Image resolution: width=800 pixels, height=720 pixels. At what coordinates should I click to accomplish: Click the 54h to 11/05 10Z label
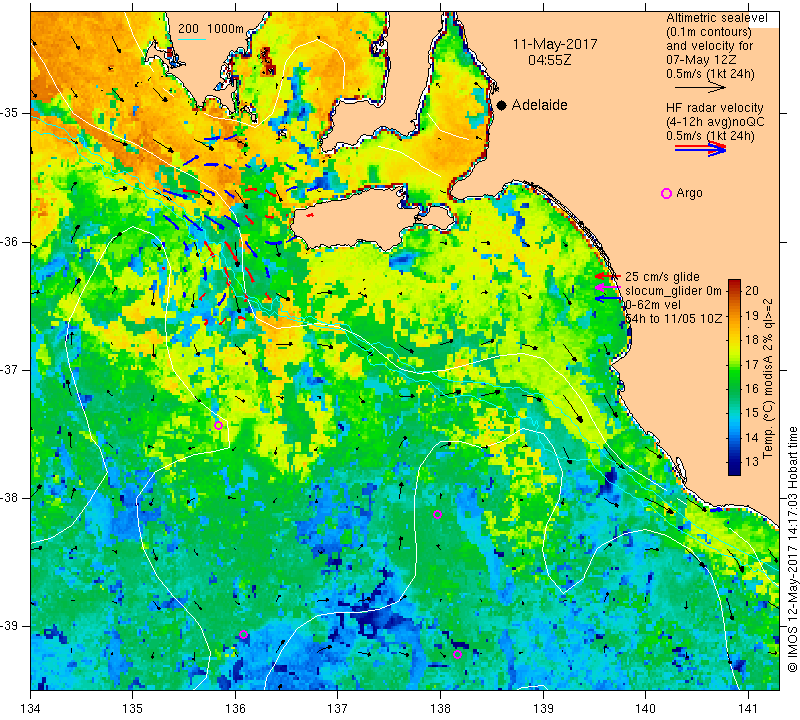click(674, 318)
